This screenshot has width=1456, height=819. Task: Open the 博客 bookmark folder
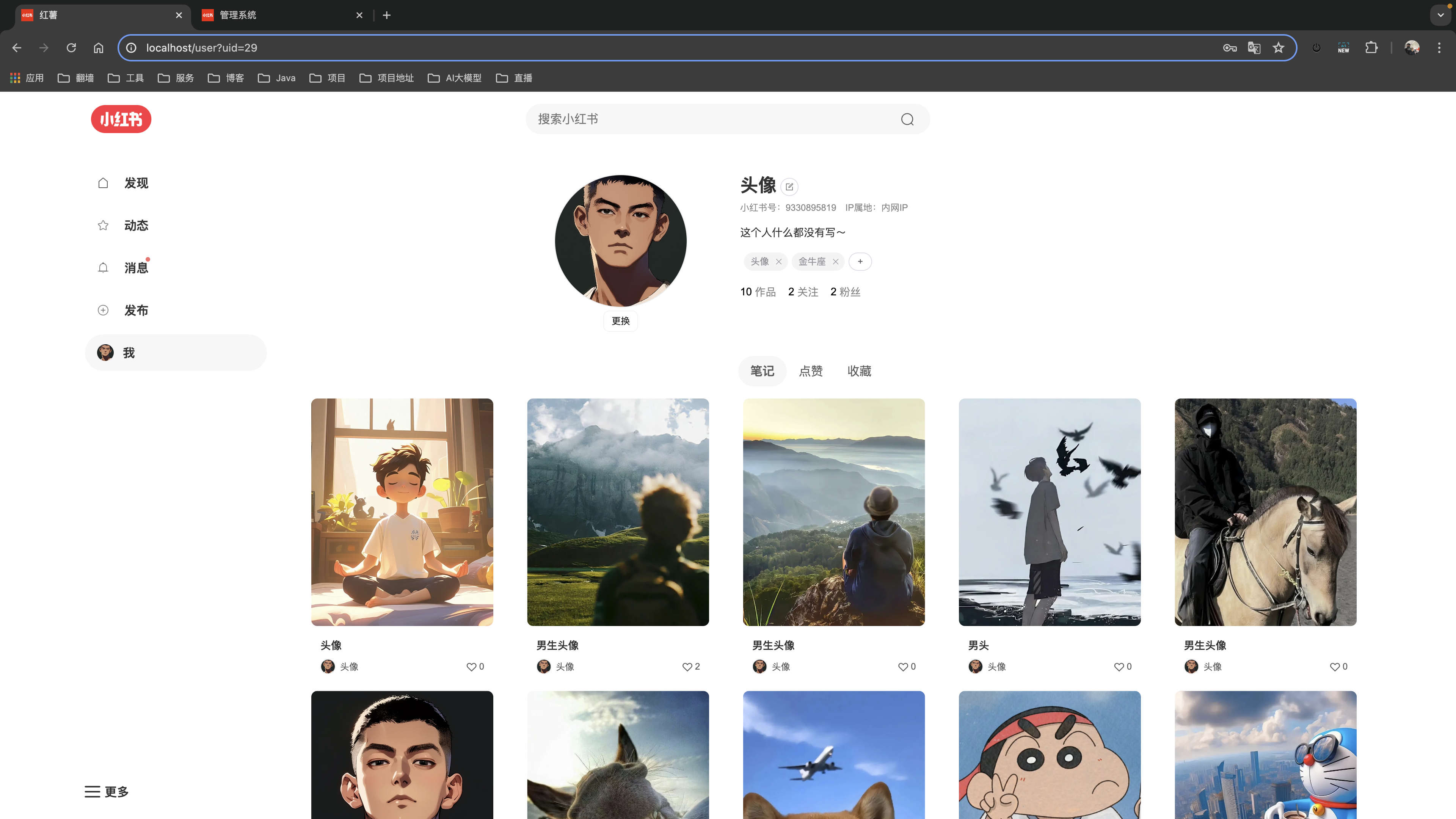[226, 78]
